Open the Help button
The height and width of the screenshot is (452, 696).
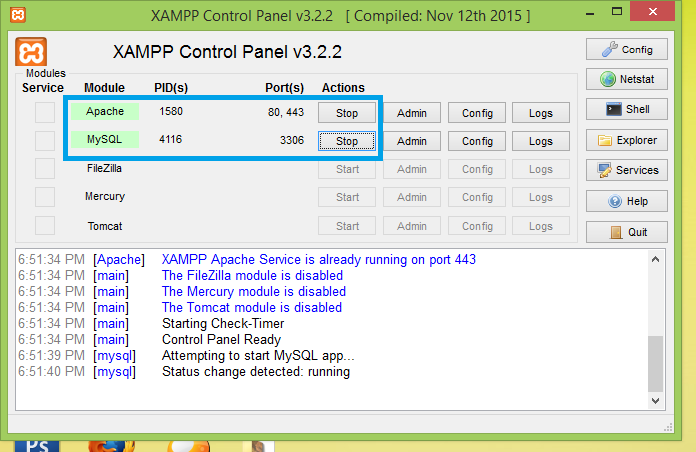pyautogui.click(x=626, y=201)
